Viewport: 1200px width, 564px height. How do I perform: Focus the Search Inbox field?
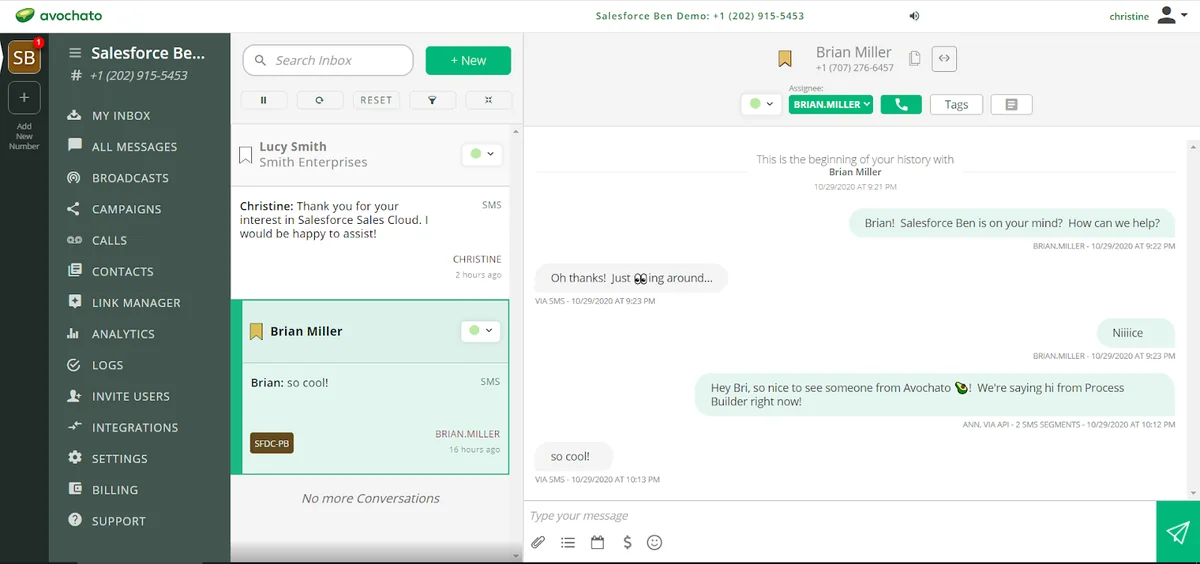[x=328, y=60]
